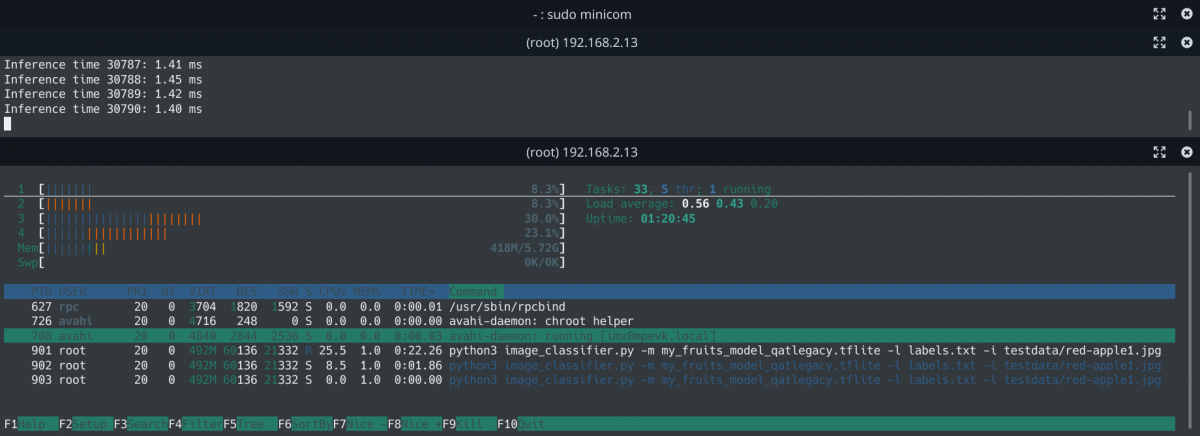Expand the upper 192.168.2.13 terminal pane
This screenshot has width=1200, height=436.
[1159, 42]
